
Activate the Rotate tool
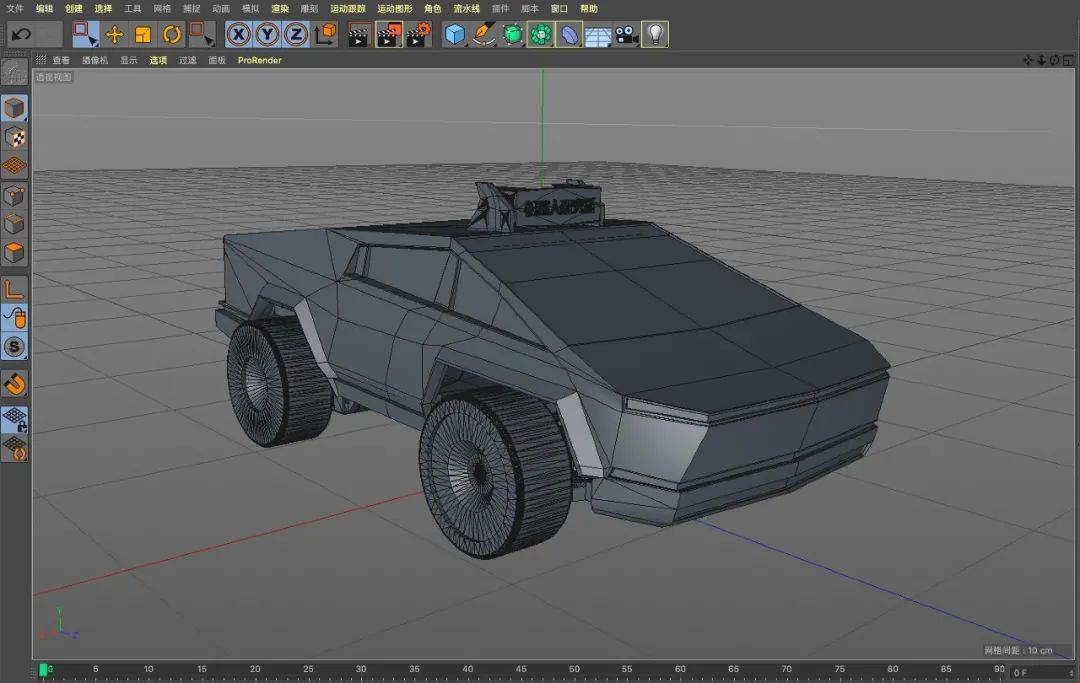pyautogui.click(x=172, y=34)
